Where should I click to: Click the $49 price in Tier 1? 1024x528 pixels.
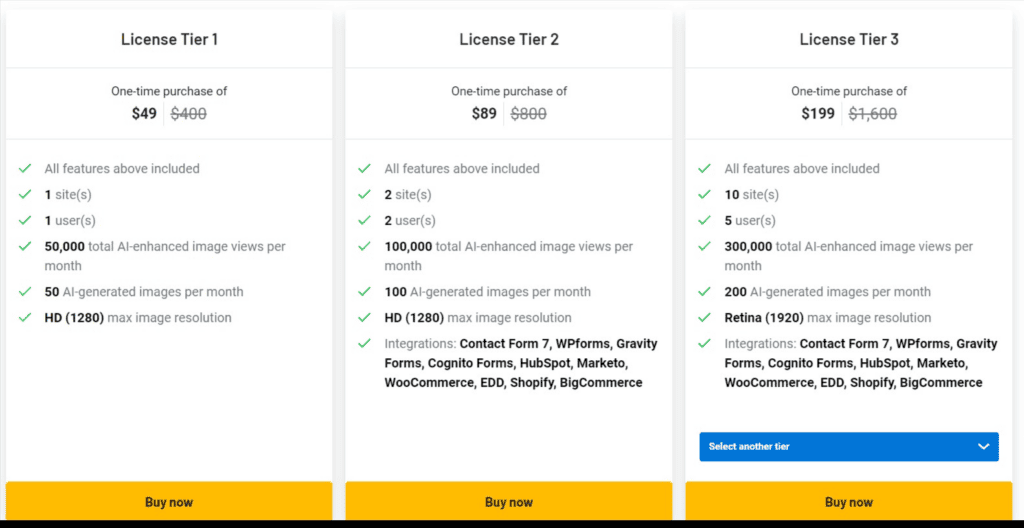[144, 114]
